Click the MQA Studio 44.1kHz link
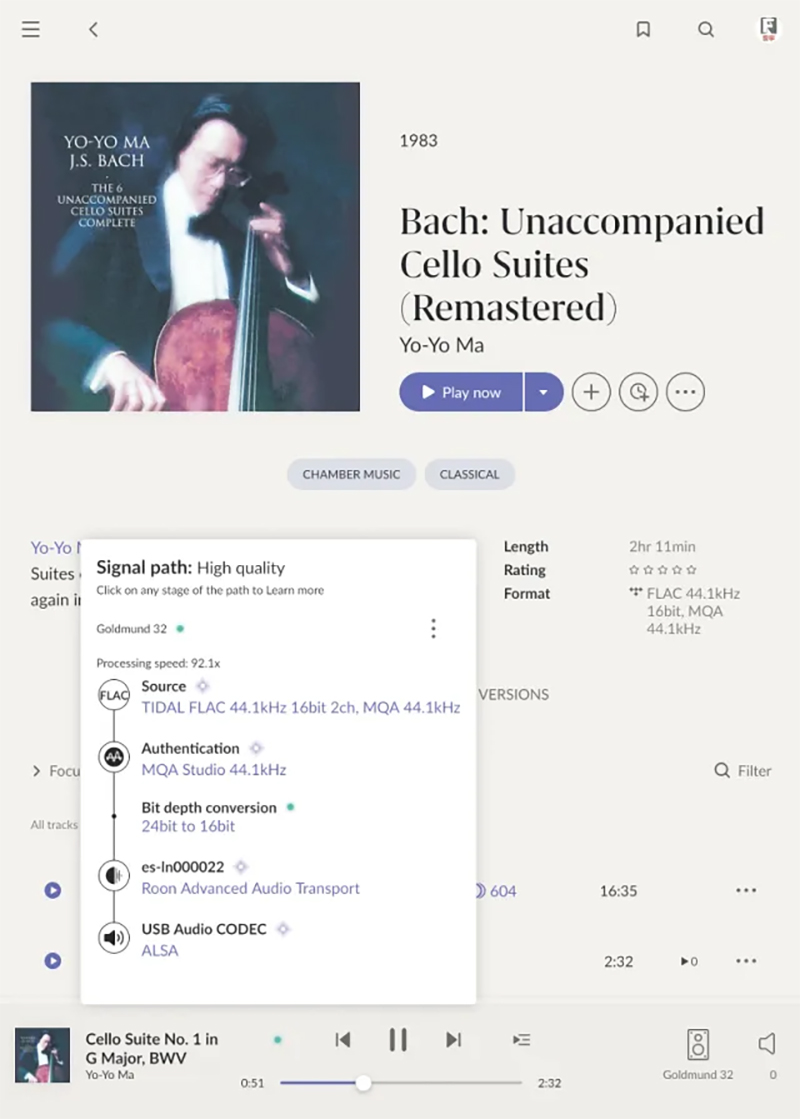Viewport: 800px width, 1119px height. click(213, 769)
